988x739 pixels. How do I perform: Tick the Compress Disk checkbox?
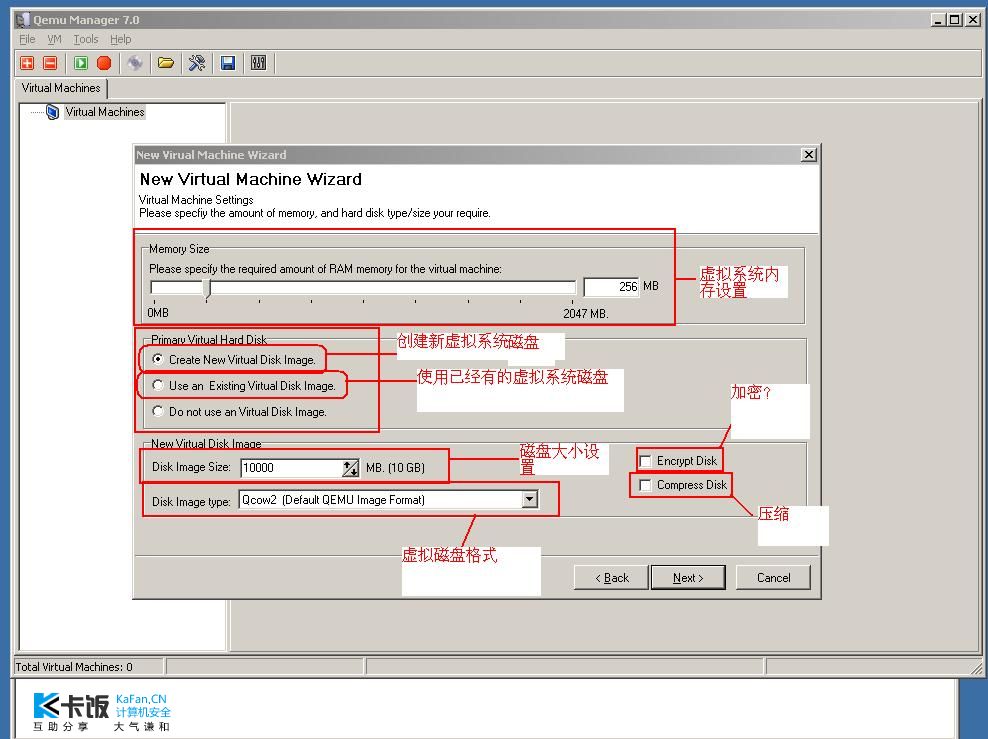pyautogui.click(x=645, y=485)
